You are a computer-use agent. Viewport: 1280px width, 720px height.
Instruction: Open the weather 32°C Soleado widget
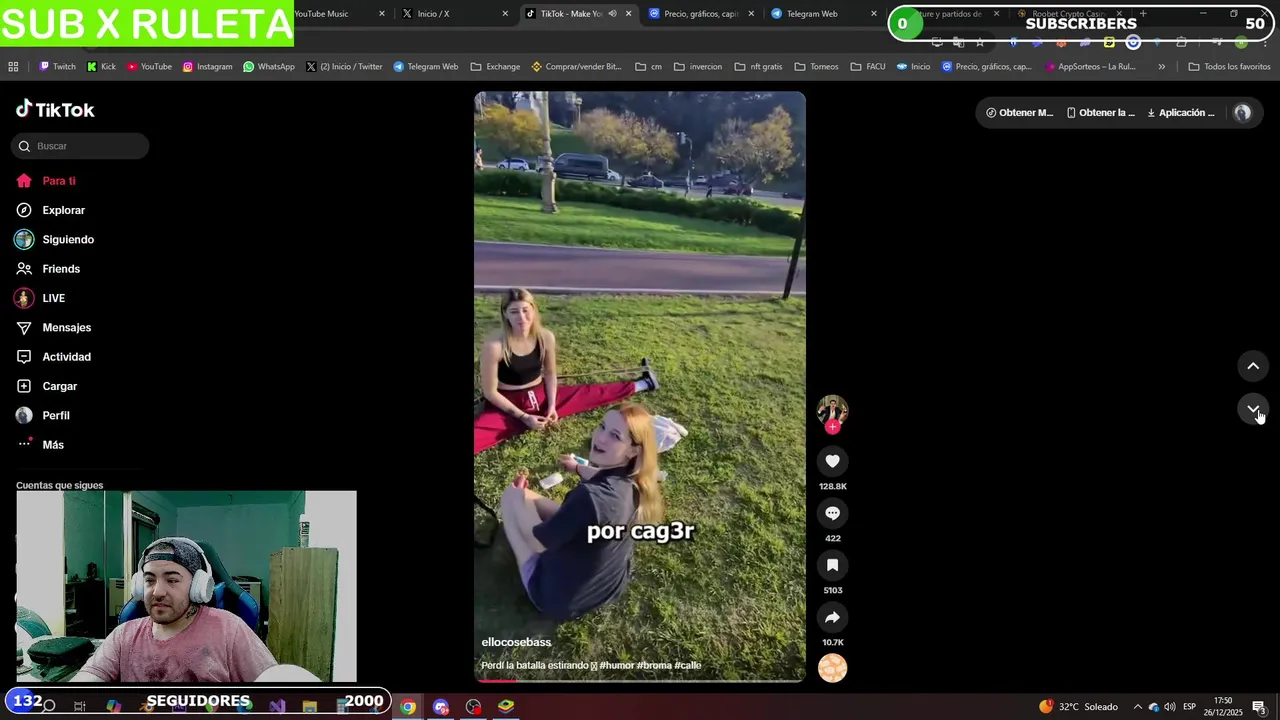tap(1078, 707)
